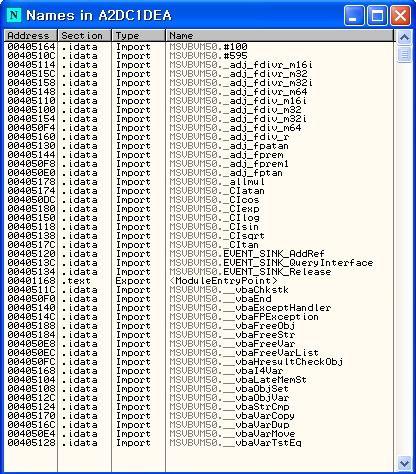Sort by the Section column header
The height and width of the screenshot is (474, 416).
85,36
